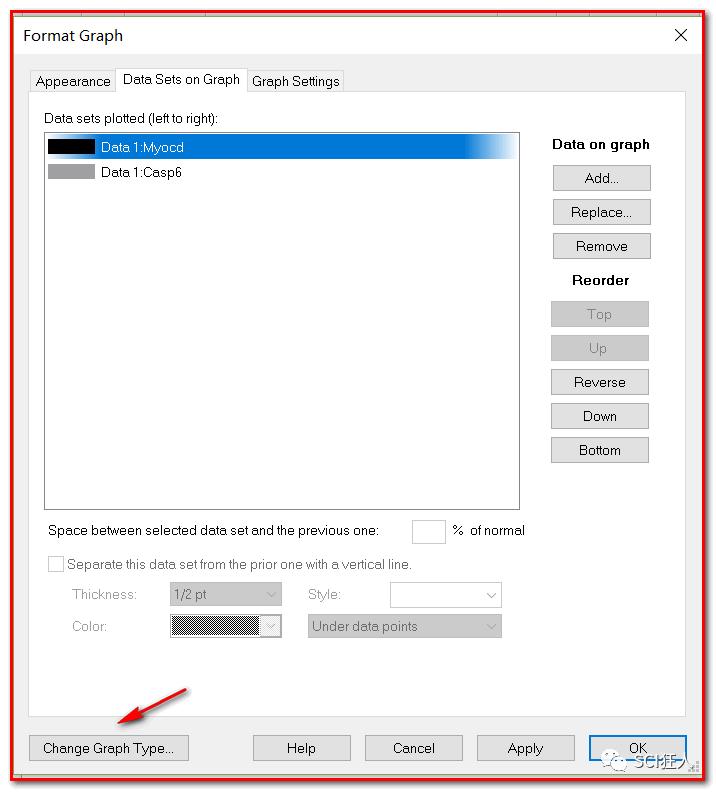This screenshot has width=716, height=792.
Task: Switch to the Appearance tab
Action: coord(73,81)
